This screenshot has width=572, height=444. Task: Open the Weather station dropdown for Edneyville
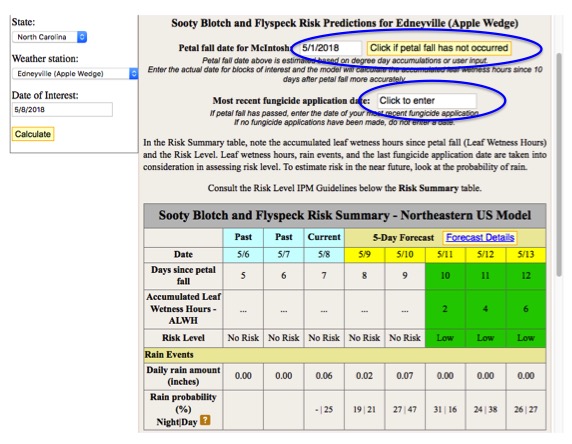tap(75, 73)
